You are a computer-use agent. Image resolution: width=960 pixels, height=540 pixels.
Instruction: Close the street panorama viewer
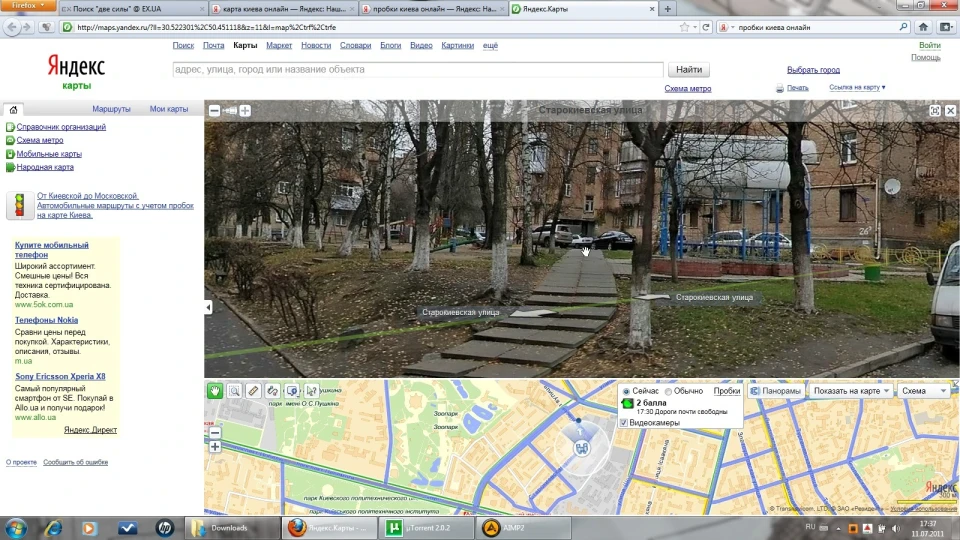[x=950, y=111]
